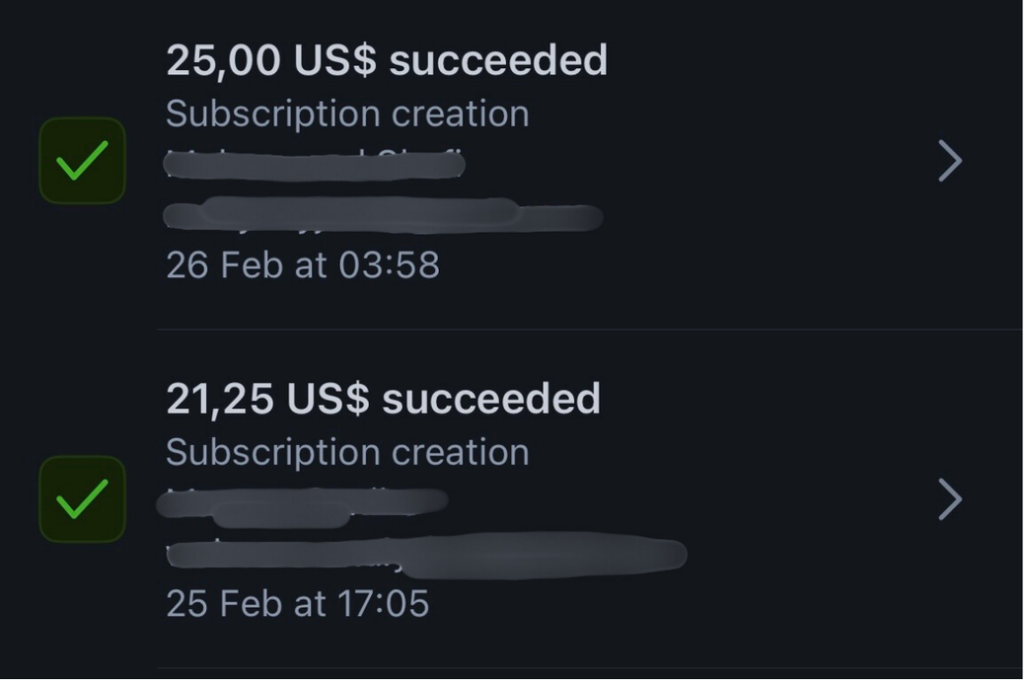Select the 21,25 US$ amount text
The width and height of the screenshot is (1024, 681).
(x=220, y=400)
